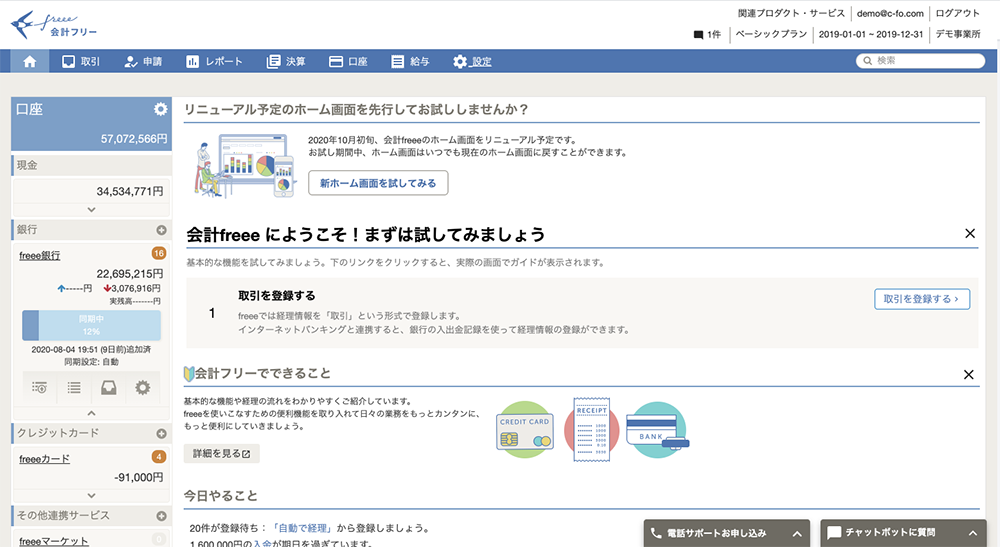
Task: Open the 設定 menu
Action: [x=472, y=61]
